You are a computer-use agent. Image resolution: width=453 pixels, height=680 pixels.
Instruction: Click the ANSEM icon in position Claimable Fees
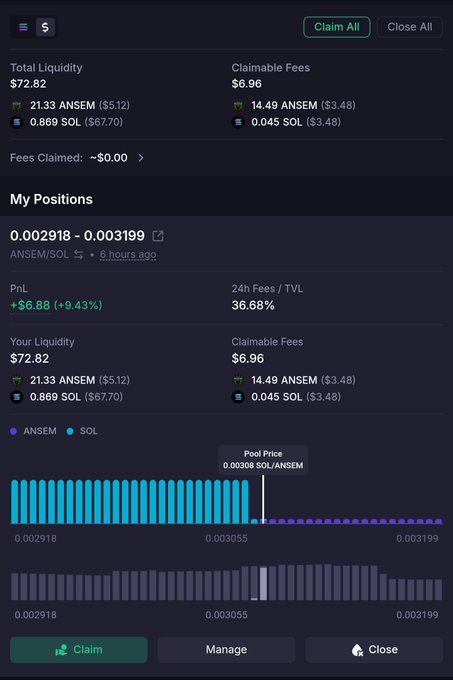(x=238, y=380)
